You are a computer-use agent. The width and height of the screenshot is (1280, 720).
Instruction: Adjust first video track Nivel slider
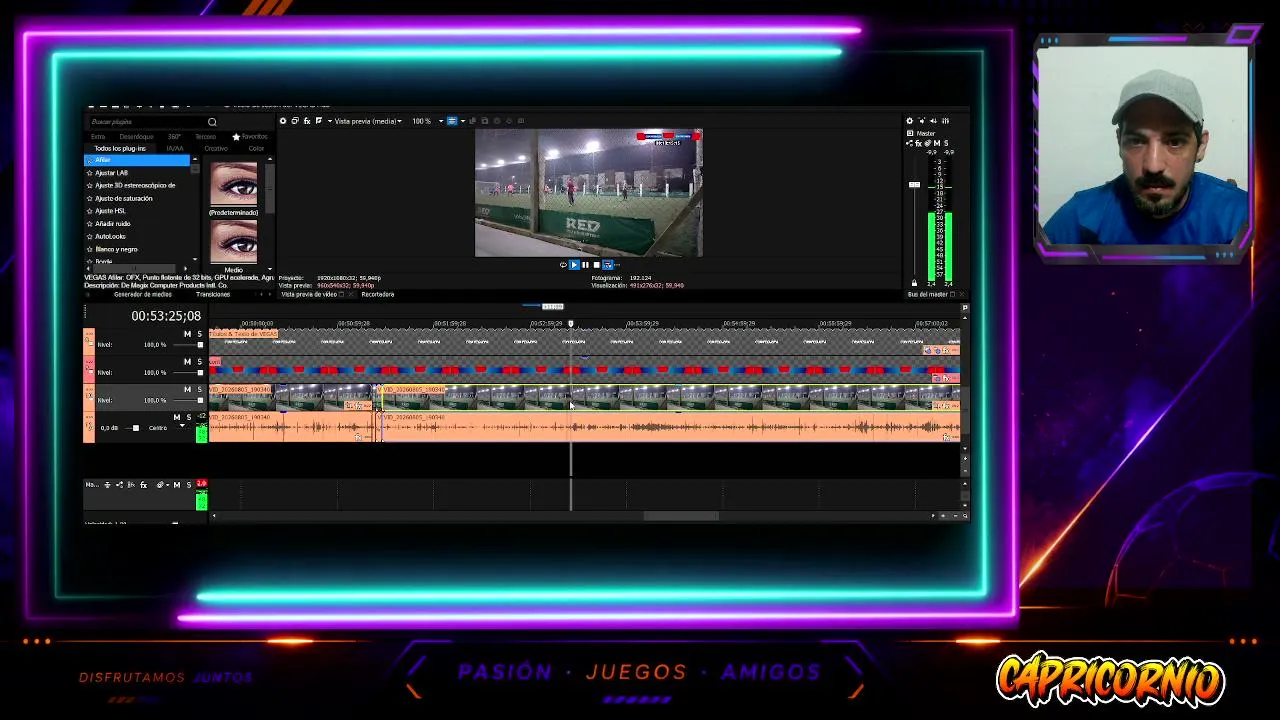[199, 345]
